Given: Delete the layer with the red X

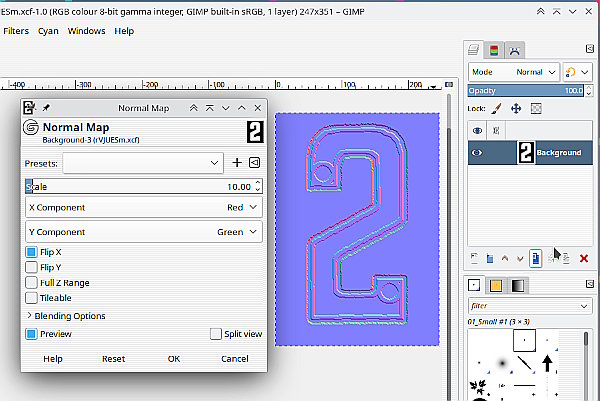Looking at the screenshot, I should click(x=584, y=258).
